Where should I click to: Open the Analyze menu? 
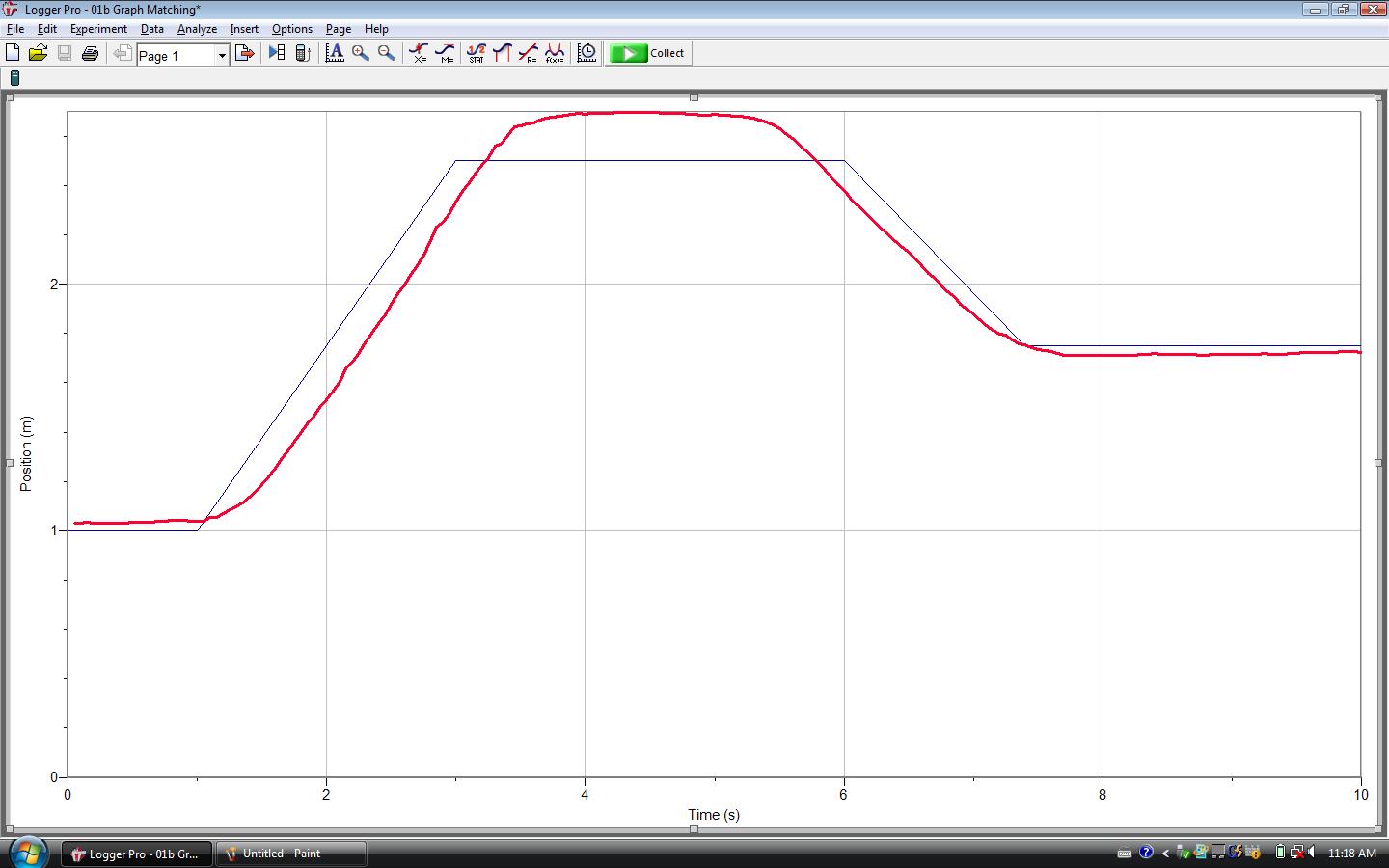197,28
